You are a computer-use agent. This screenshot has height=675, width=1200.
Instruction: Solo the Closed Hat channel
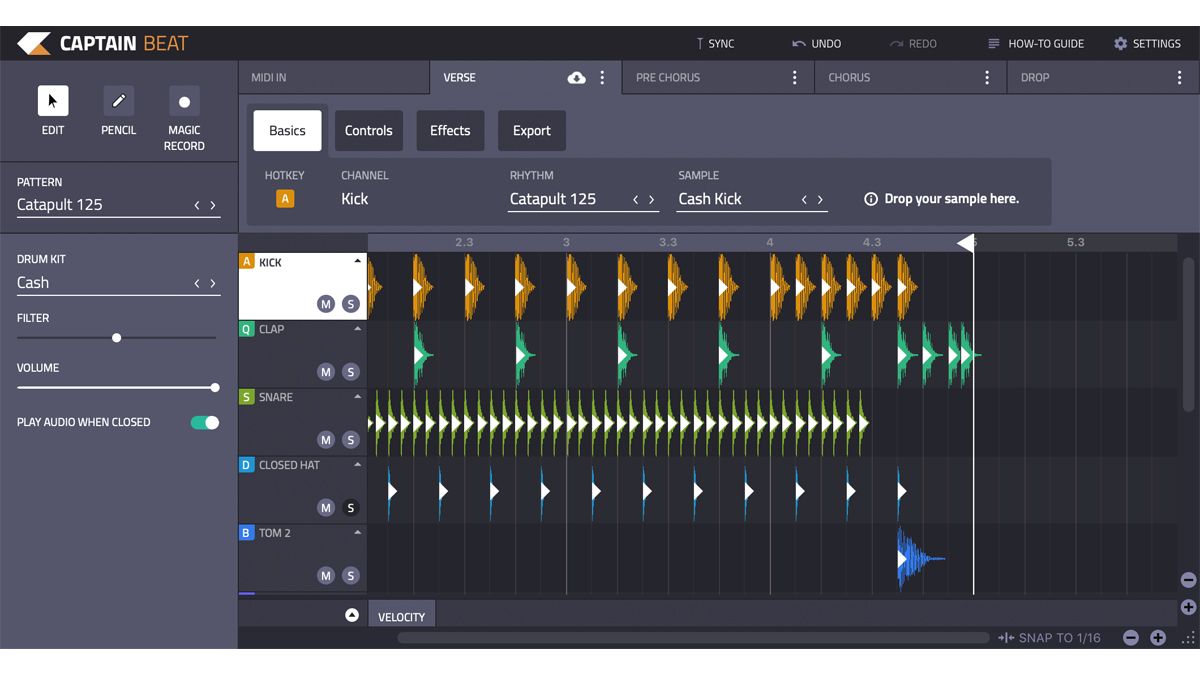tap(350, 508)
